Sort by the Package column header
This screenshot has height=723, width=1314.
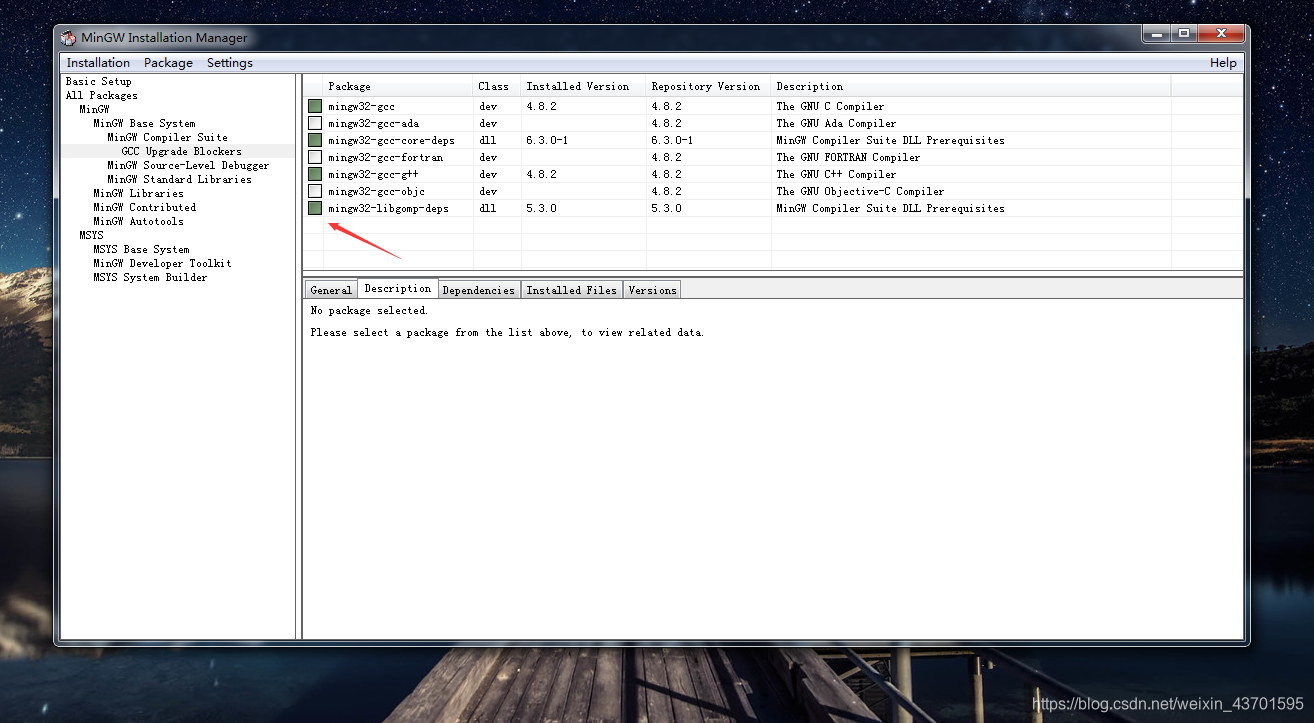pyautogui.click(x=398, y=87)
